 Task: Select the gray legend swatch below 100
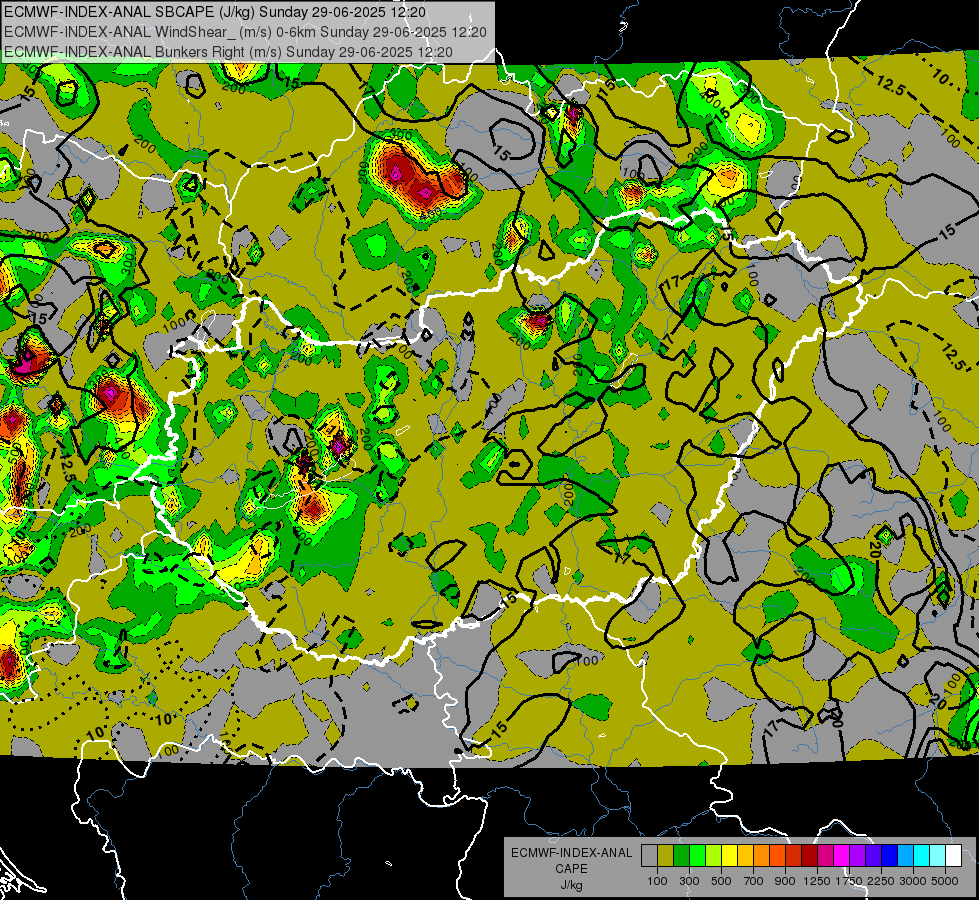click(649, 856)
